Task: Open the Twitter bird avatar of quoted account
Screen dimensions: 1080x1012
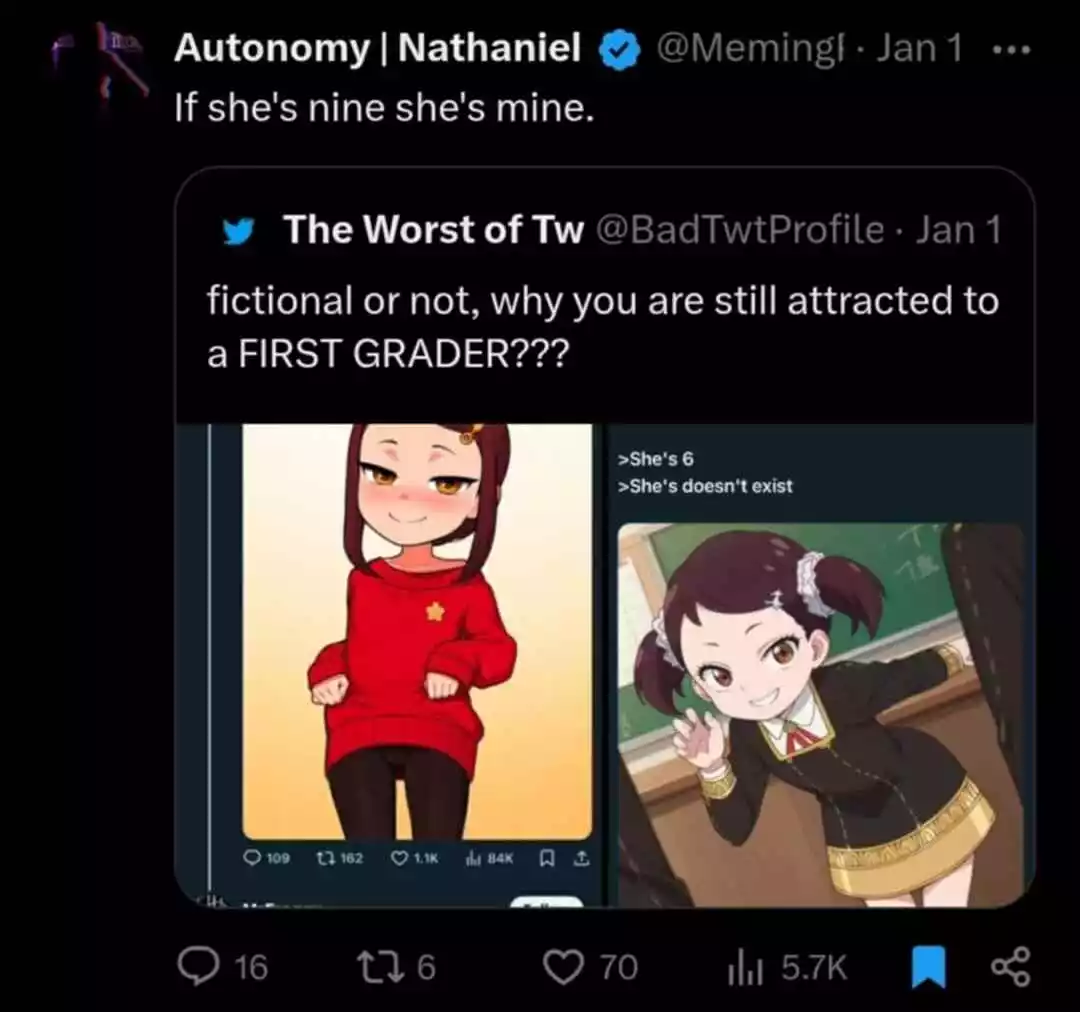Action: (238, 232)
